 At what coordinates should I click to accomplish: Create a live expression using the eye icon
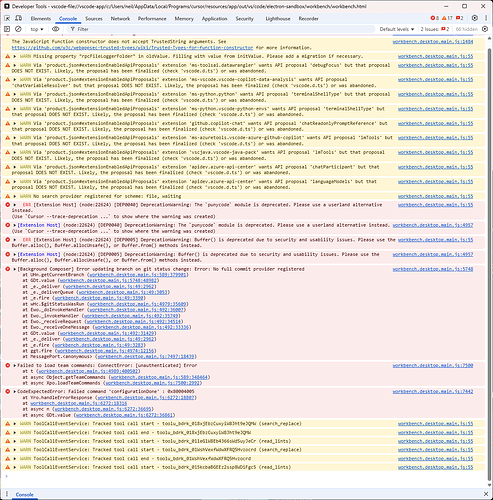[55, 29]
